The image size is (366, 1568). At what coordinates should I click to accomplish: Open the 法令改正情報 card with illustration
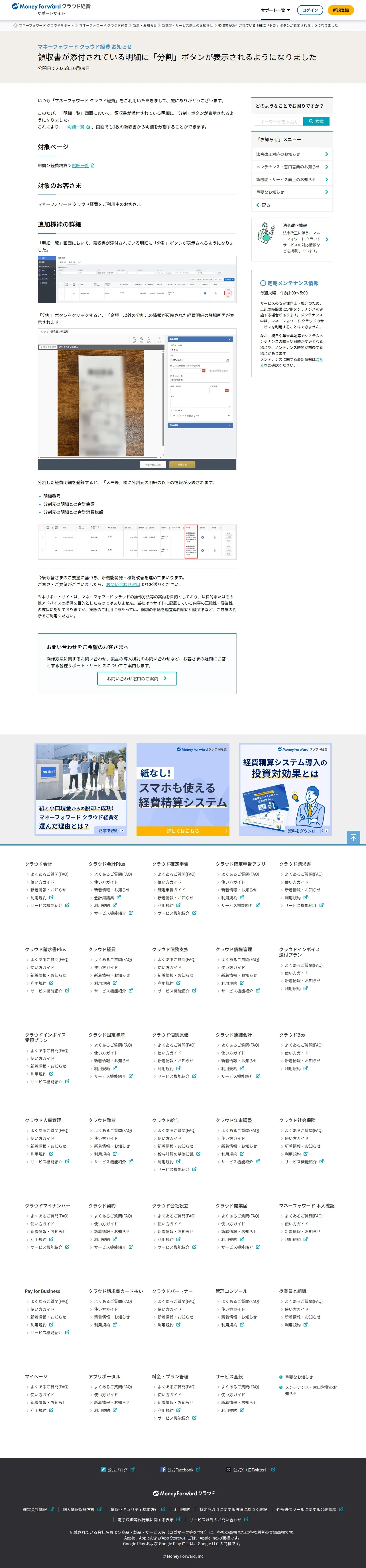pyautogui.click(x=292, y=239)
